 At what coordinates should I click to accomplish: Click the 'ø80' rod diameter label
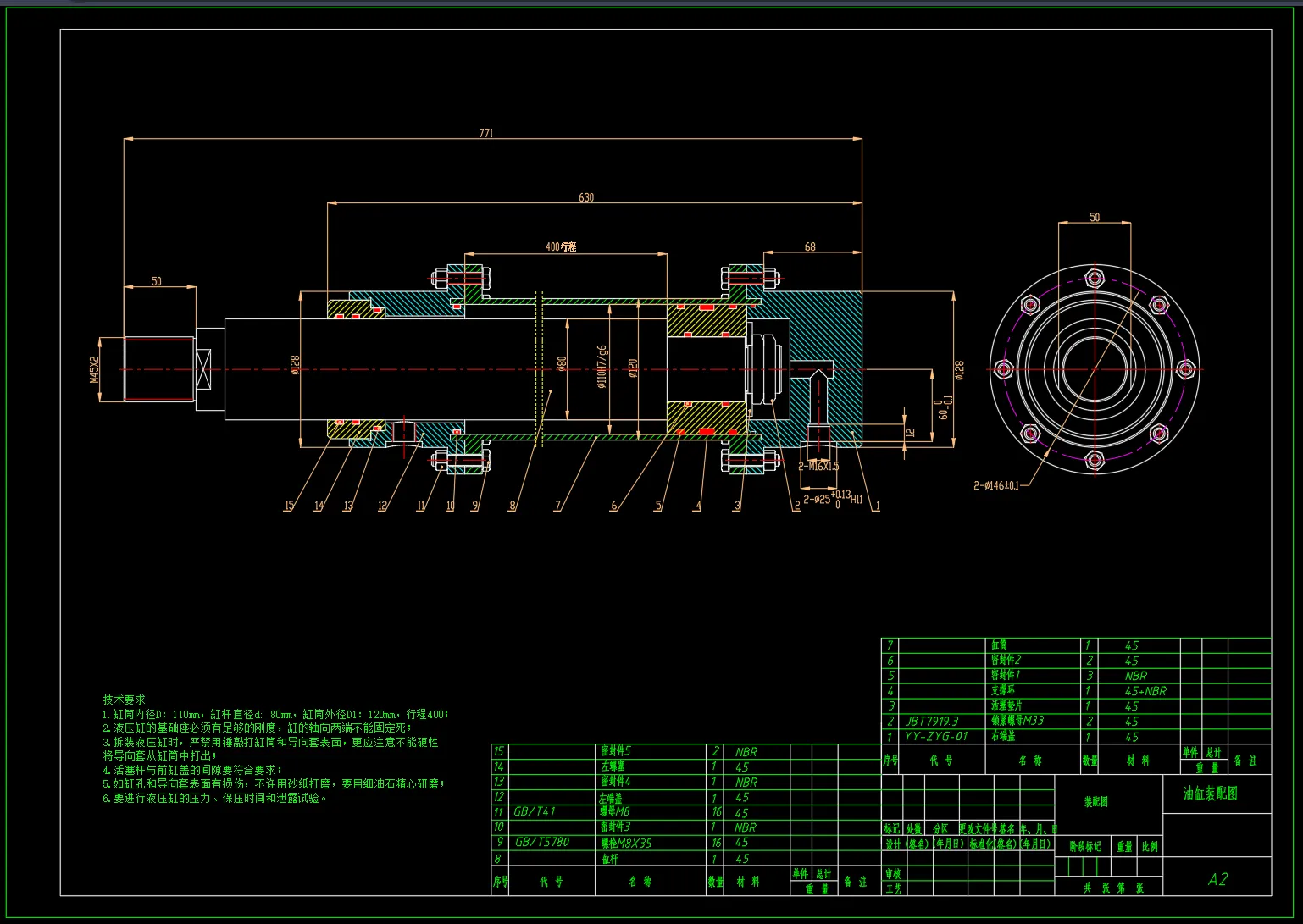562,364
